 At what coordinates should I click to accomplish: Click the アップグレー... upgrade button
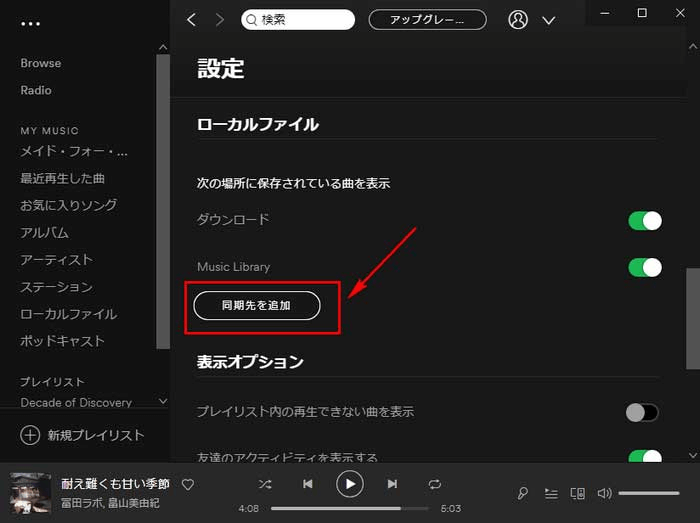coord(427,20)
